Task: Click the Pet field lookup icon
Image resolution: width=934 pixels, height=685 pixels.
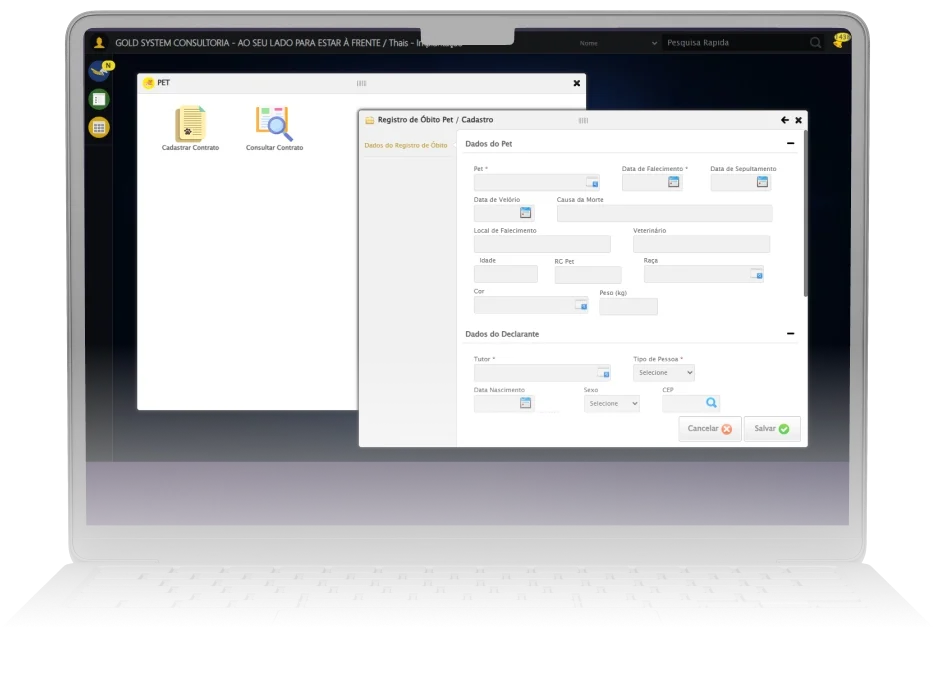Action: 591,183
